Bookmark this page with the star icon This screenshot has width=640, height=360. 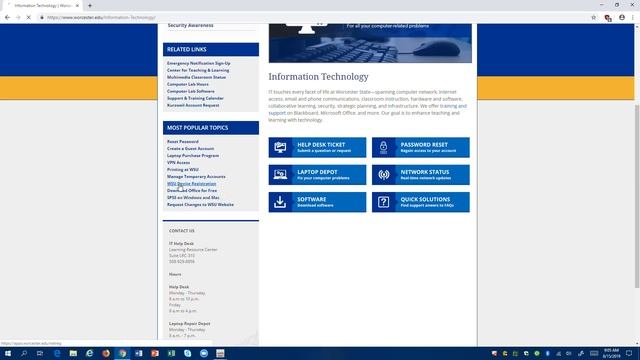pyautogui.click(x=593, y=18)
